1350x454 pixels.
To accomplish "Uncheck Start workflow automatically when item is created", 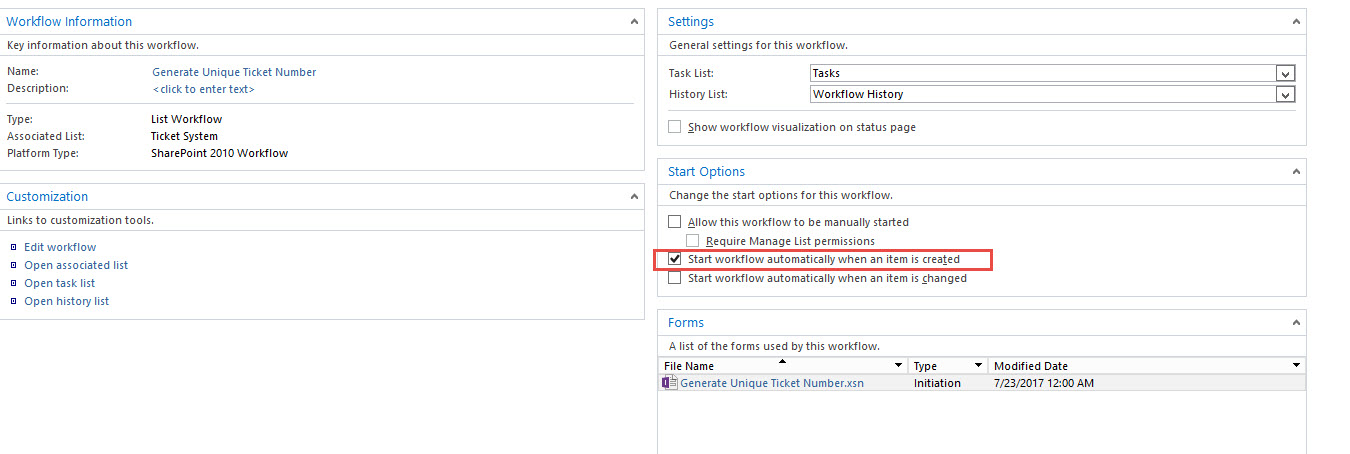I will point(675,259).
